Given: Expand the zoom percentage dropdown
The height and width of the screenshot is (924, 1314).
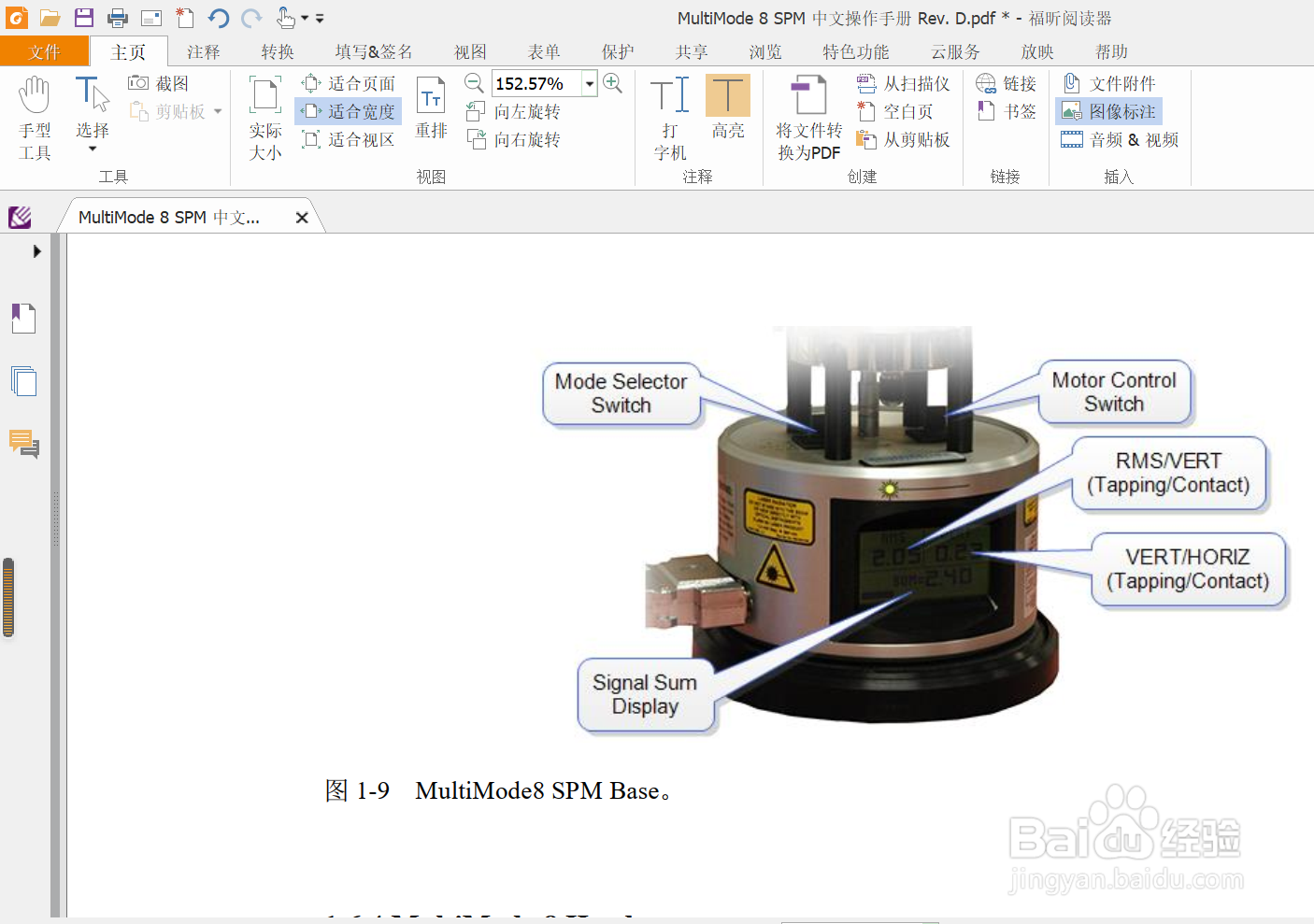Looking at the screenshot, I should pyautogui.click(x=590, y=84).
